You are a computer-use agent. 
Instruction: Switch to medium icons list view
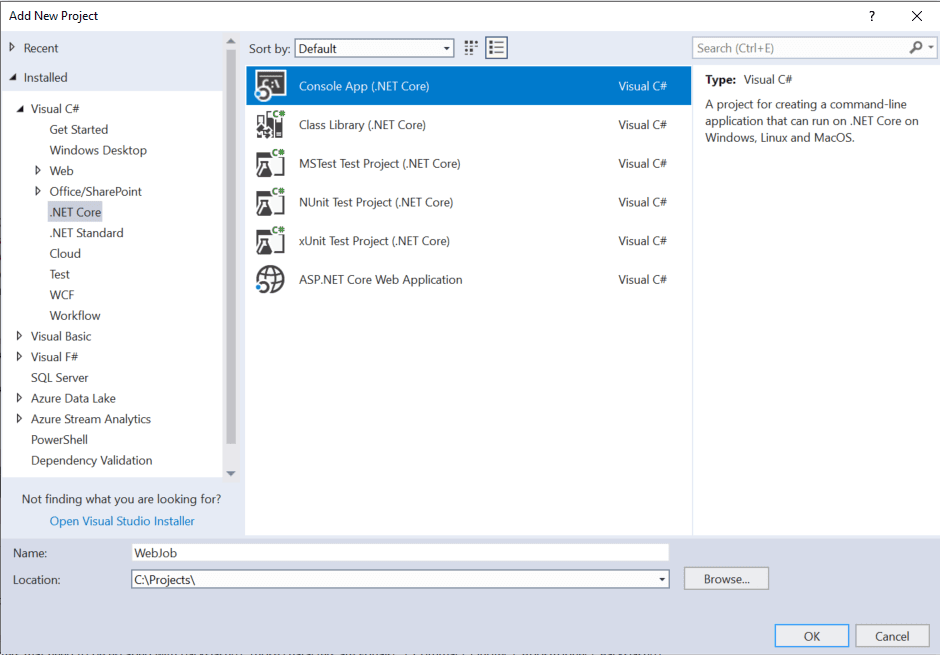pos(496,48)
